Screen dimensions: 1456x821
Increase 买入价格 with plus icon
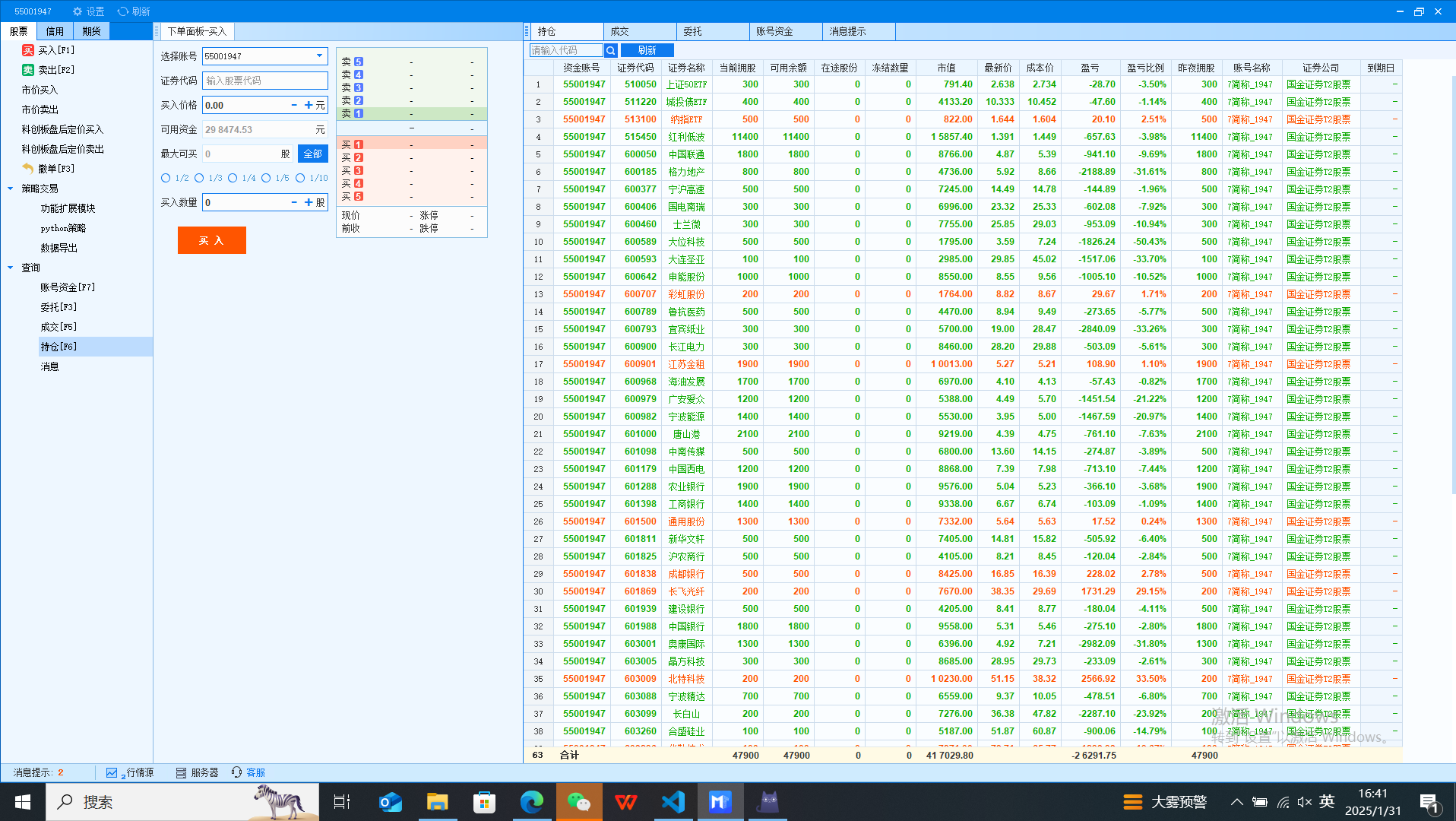click(x=309, y=105)
